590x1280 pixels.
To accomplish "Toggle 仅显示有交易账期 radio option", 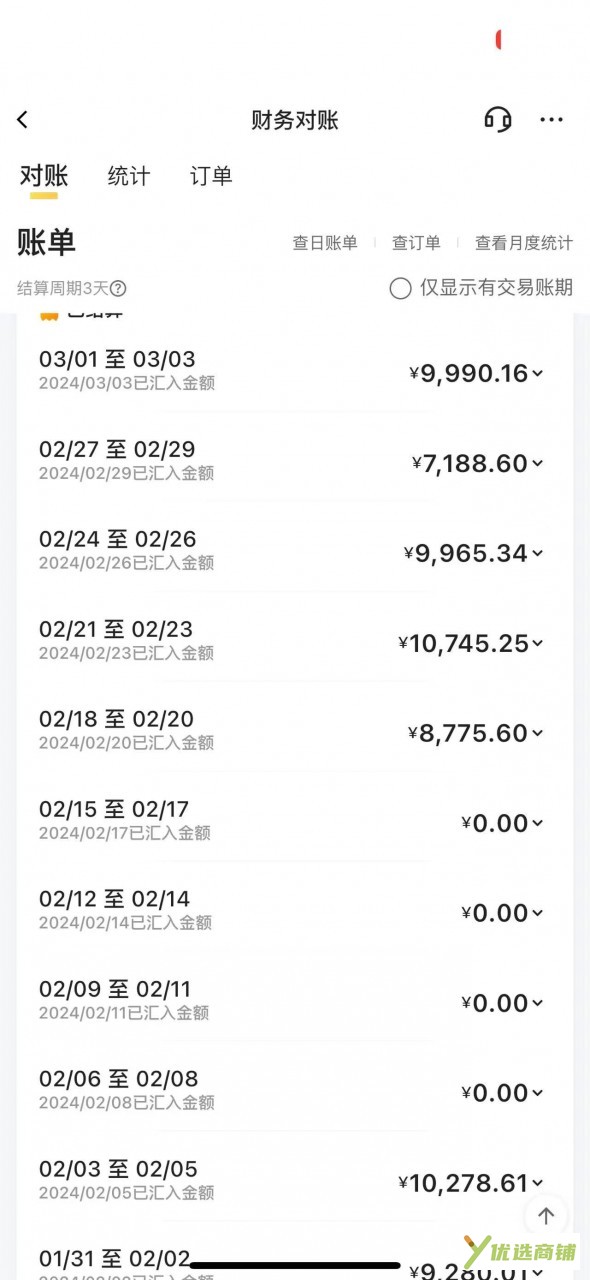I will click(481, 288).
